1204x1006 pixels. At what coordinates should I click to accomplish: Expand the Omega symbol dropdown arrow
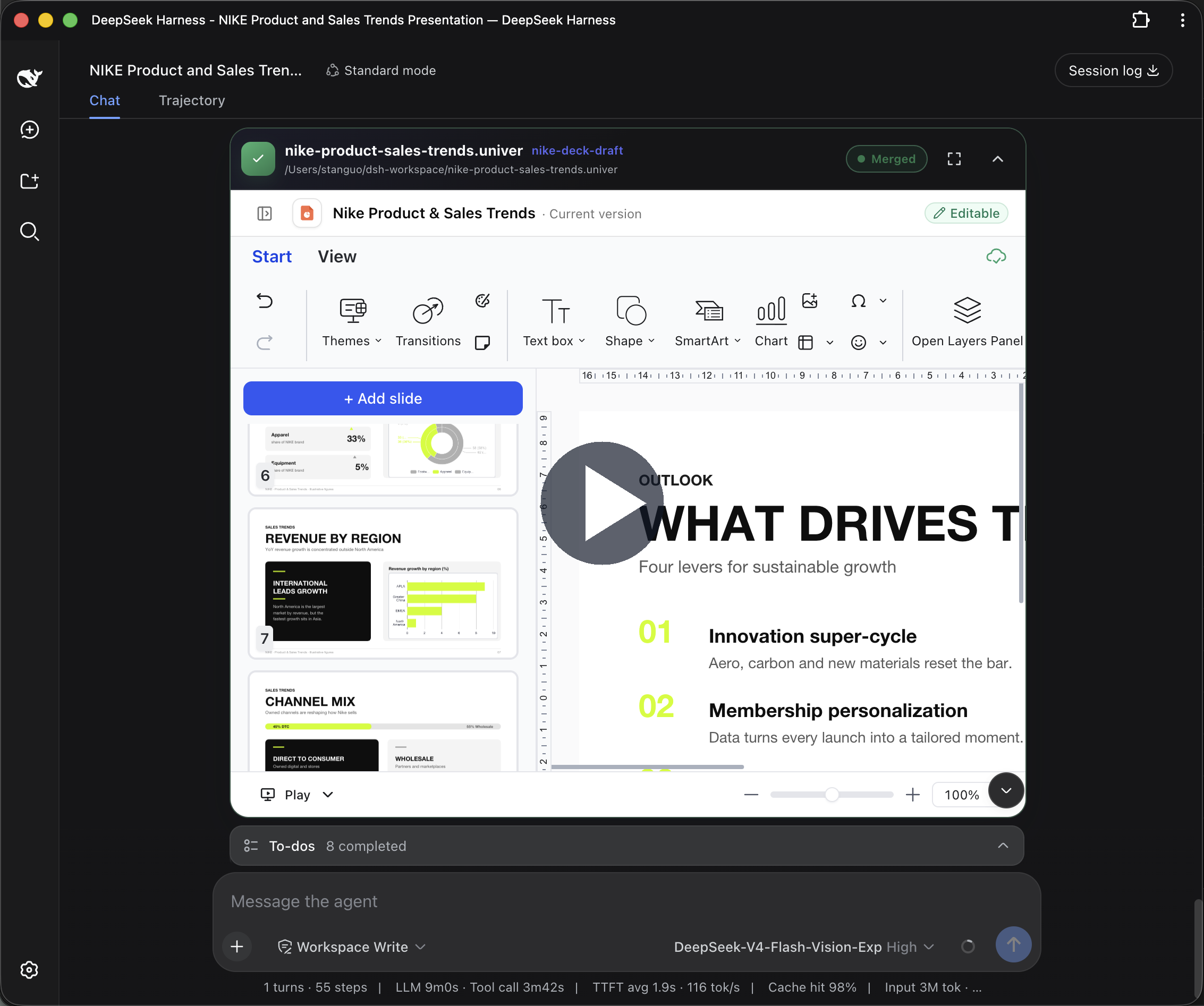(x=883, y=301)
